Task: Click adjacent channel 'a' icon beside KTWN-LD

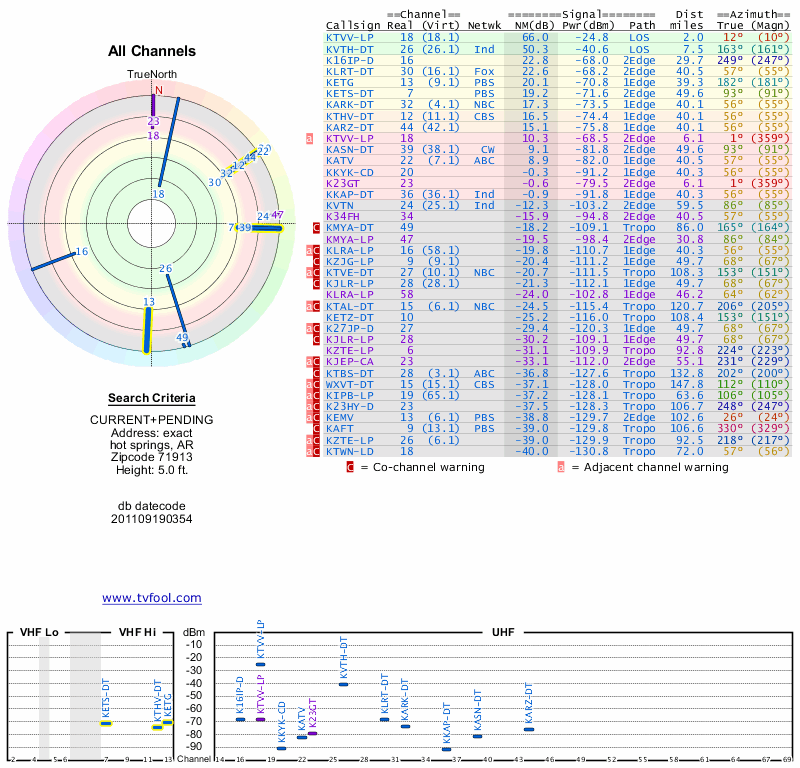Action: [309, 451]
